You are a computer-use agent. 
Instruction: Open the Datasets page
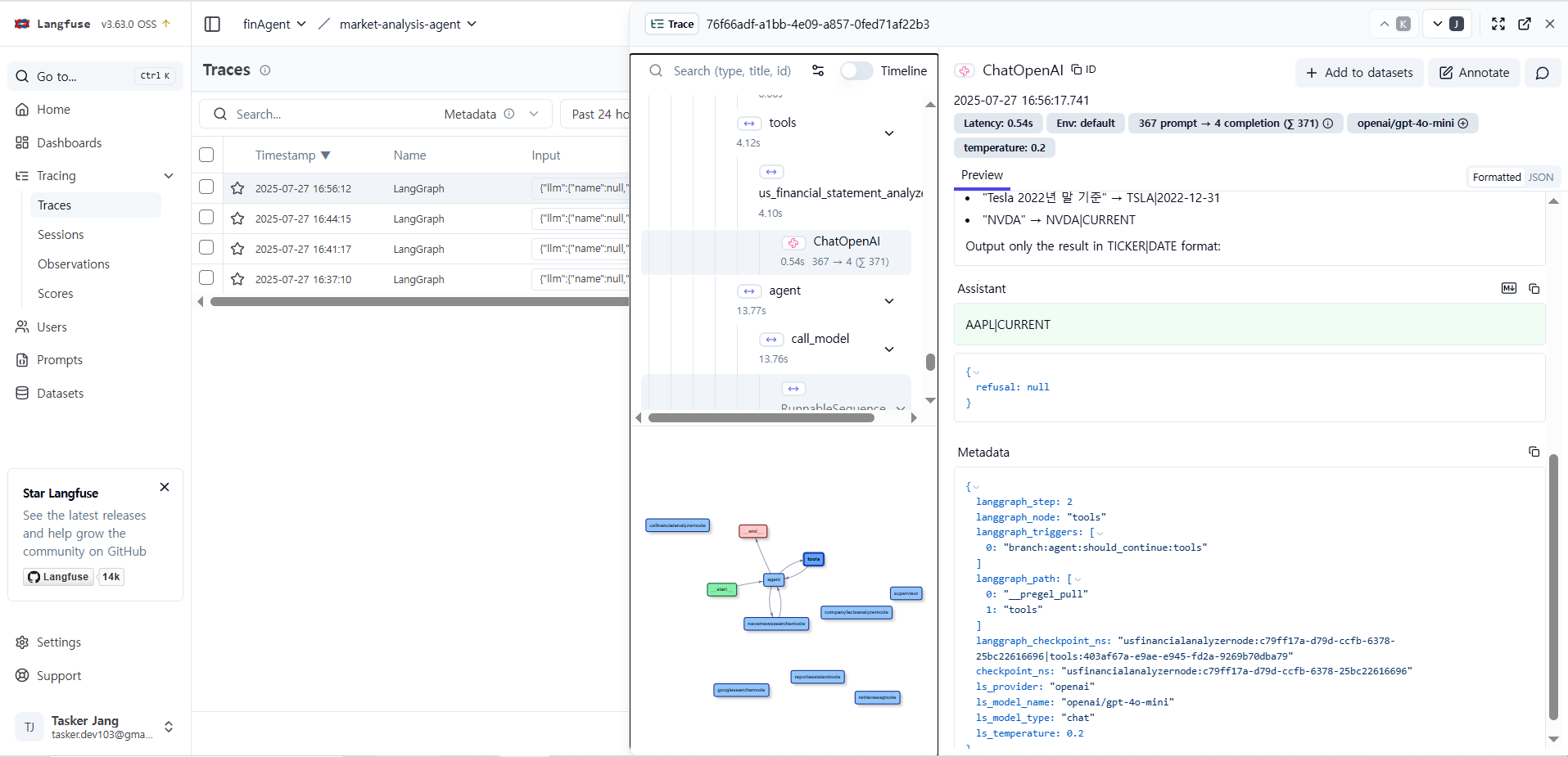coord(60,393)
